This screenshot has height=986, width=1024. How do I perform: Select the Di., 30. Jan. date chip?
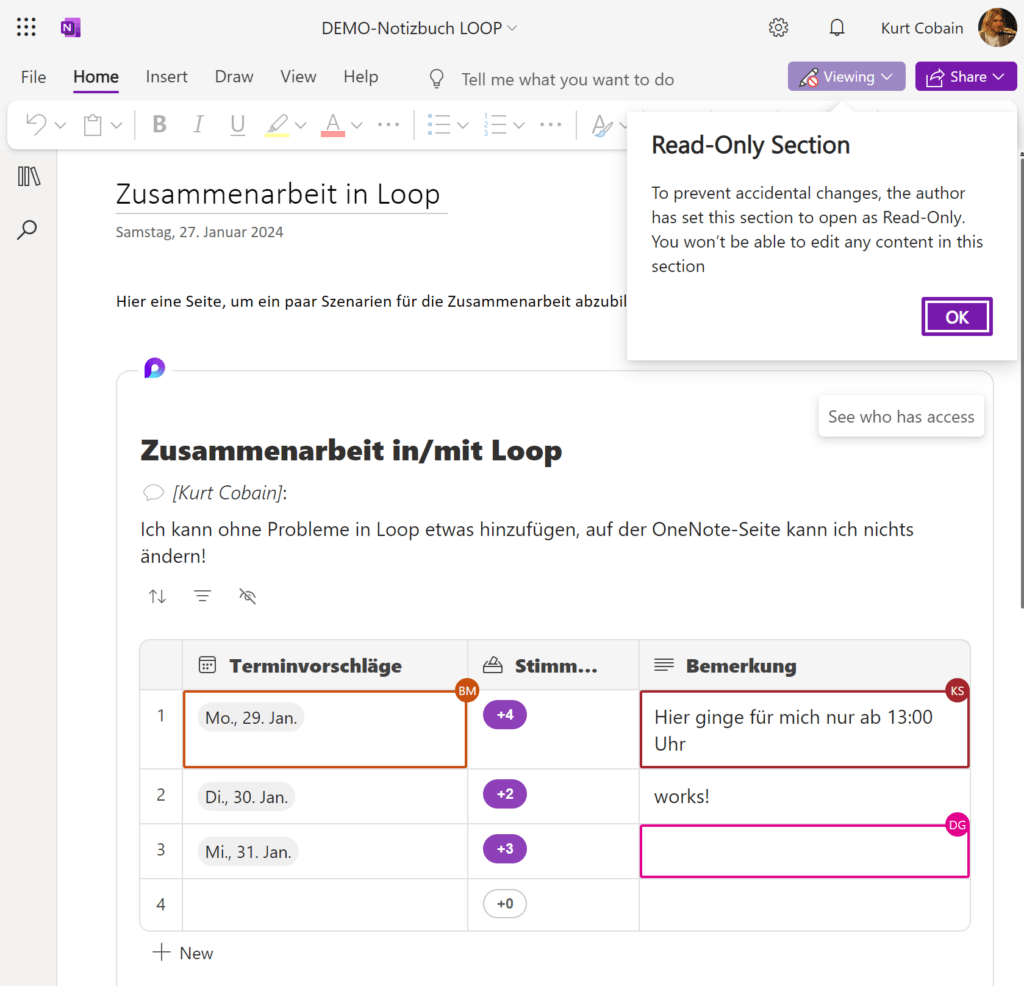[x=246, y=797]
